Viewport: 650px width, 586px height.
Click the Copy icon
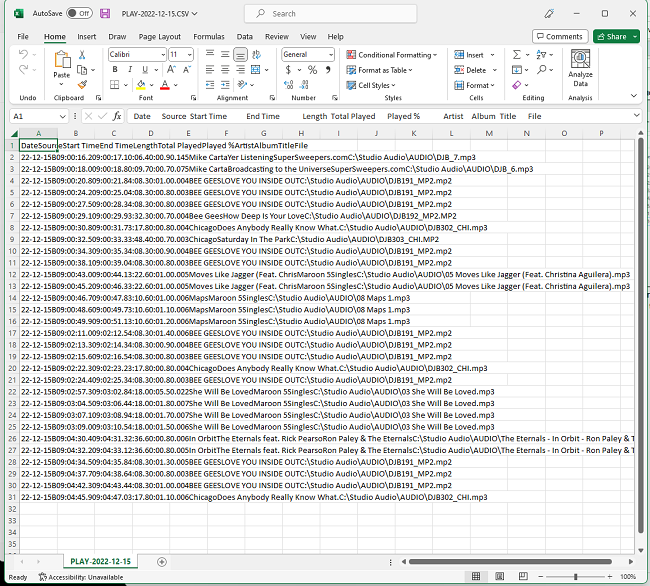[x=82, y=70]
